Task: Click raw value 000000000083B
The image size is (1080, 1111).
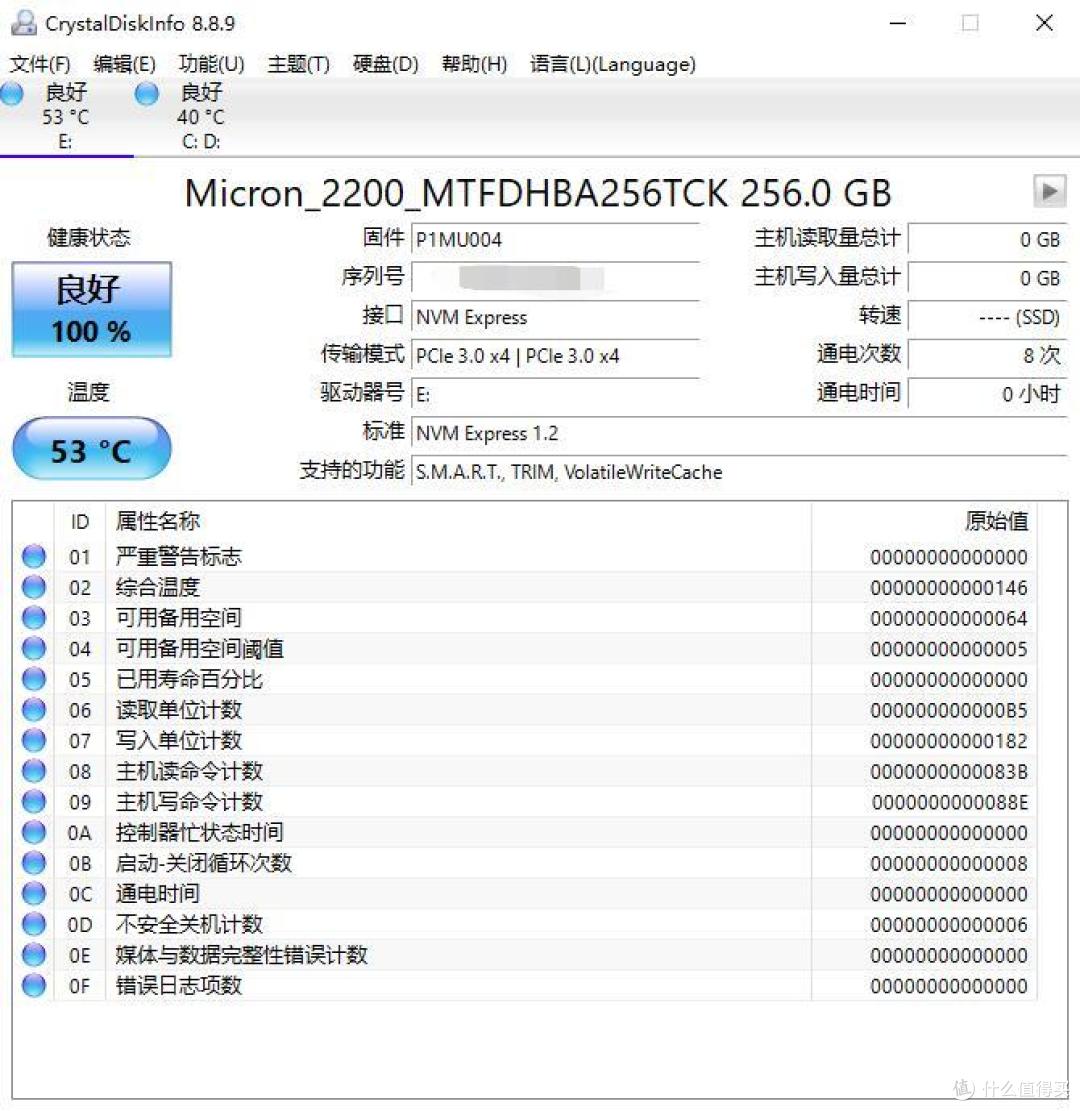Action: [x=949, y=772]
